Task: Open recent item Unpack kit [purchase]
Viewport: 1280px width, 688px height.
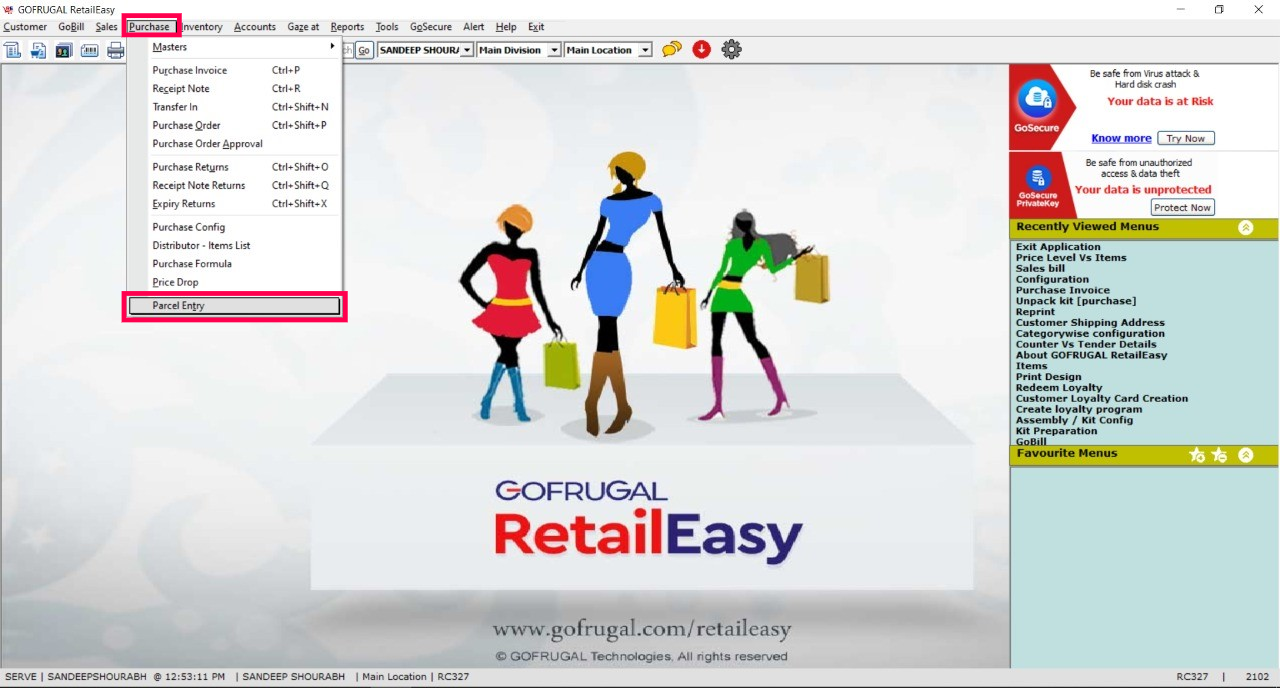Action: pos(1076,301)
